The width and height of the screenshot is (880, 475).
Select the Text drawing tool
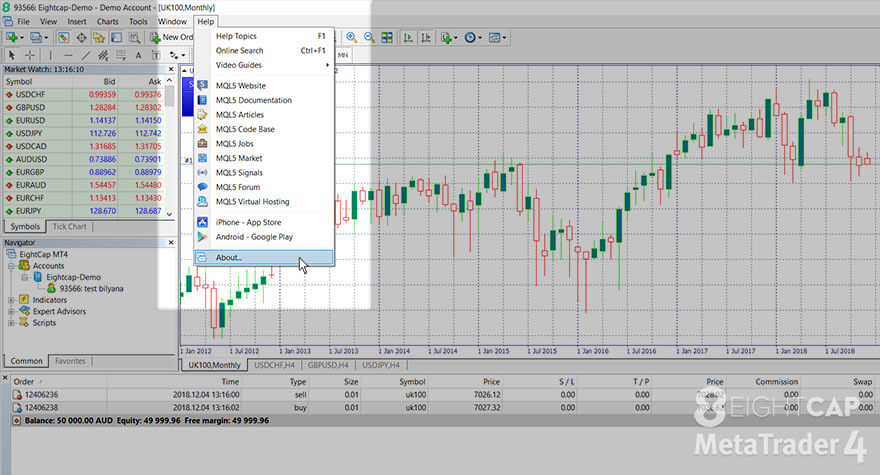[x=138, y=55]
